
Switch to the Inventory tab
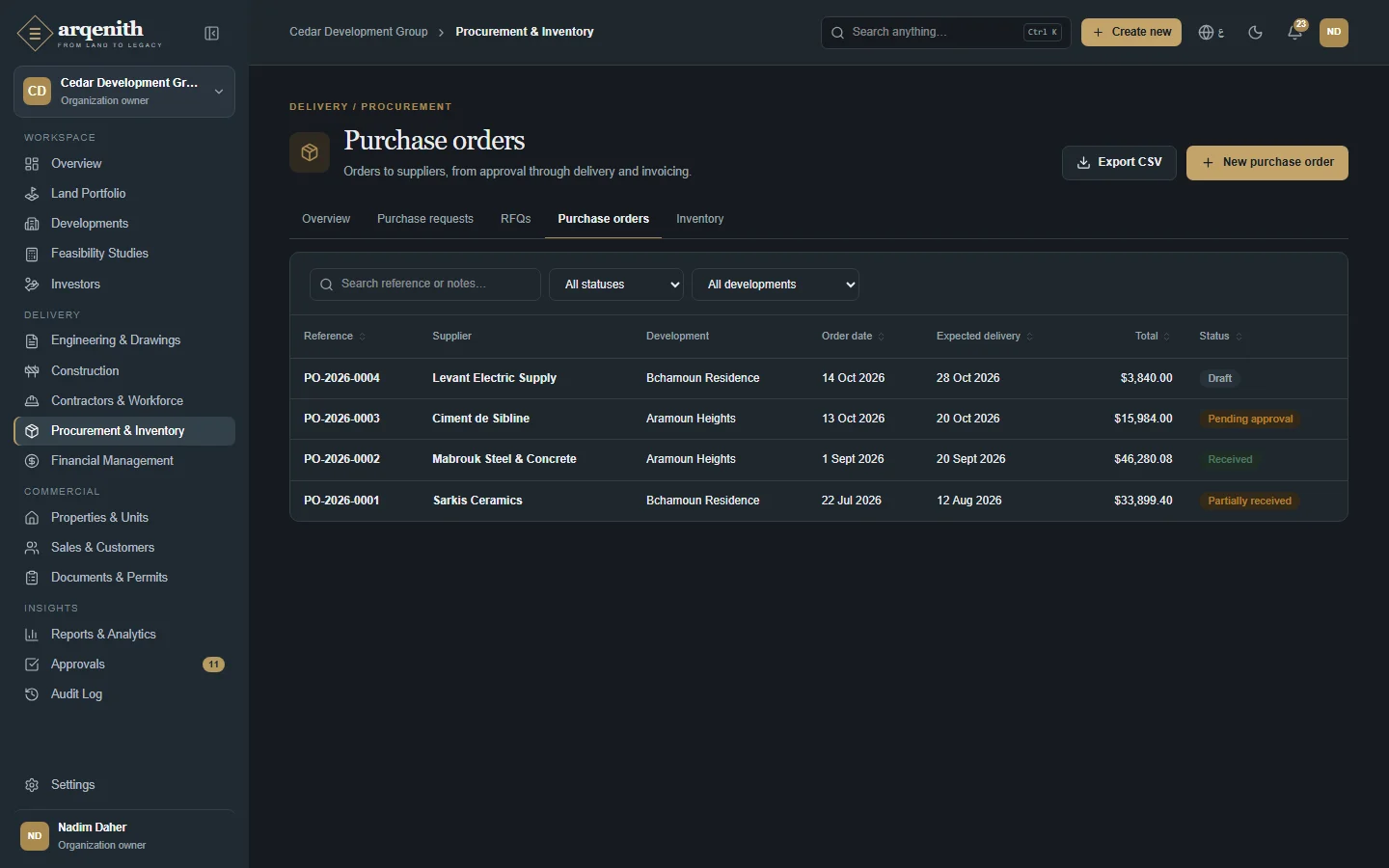coord(700,219)
